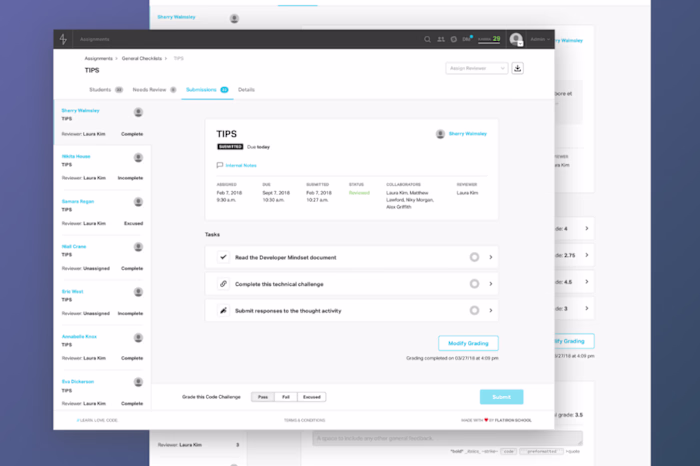Click Sherry Walmsley avatar in background window list
The height and width of the screenshot is (466, 700).
coord(234,18)
